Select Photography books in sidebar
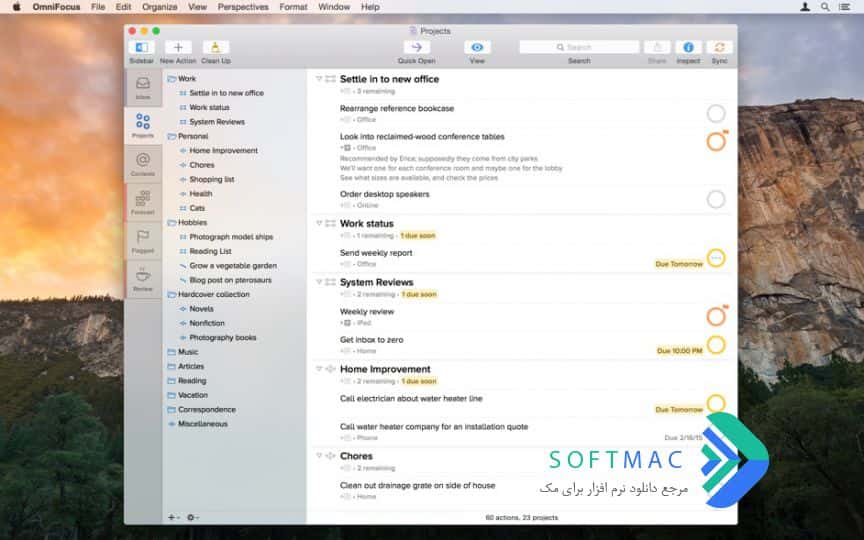The width and height of the screenshot is (864, 540). pyautogui.click(x=223, y=337)
